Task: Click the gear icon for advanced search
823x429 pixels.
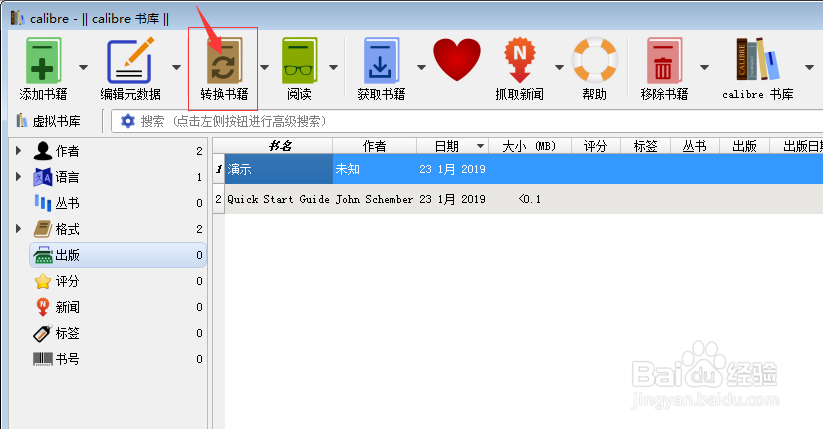Action: coord(128,121)
